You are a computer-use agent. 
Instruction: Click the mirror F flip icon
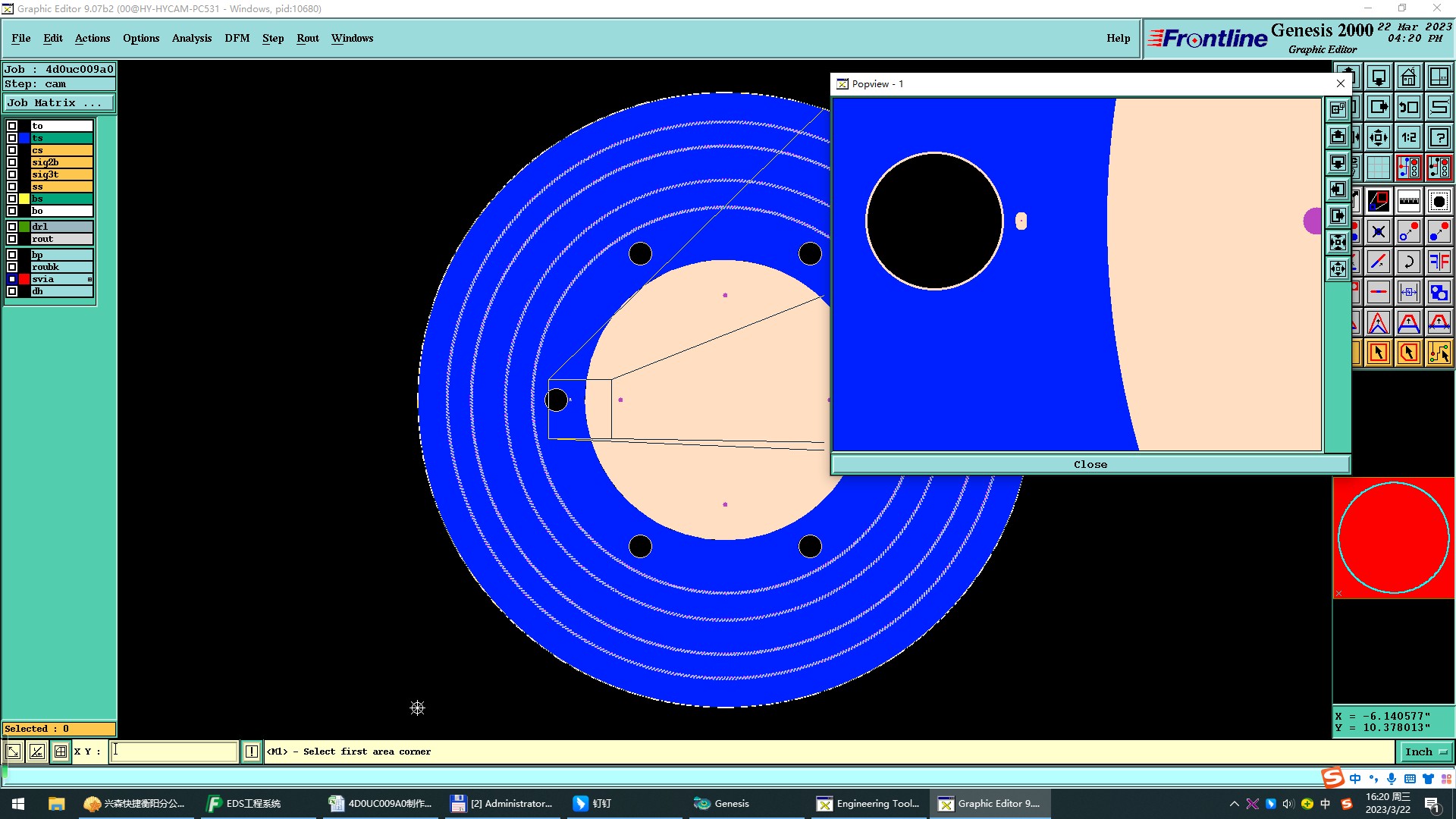[1439, 262]
